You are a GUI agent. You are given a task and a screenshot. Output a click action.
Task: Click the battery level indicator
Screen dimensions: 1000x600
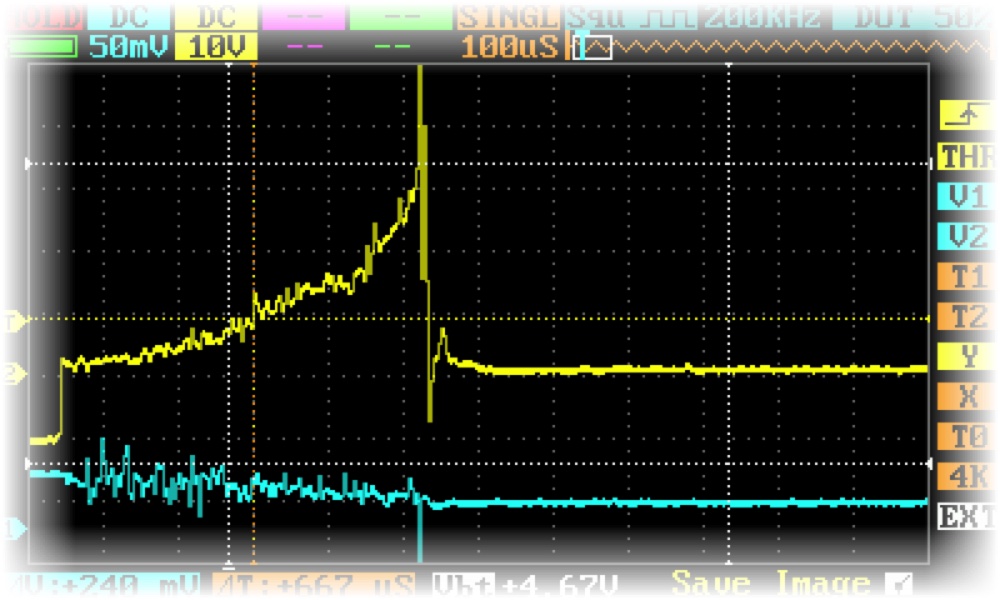click(x=41, y=47)
